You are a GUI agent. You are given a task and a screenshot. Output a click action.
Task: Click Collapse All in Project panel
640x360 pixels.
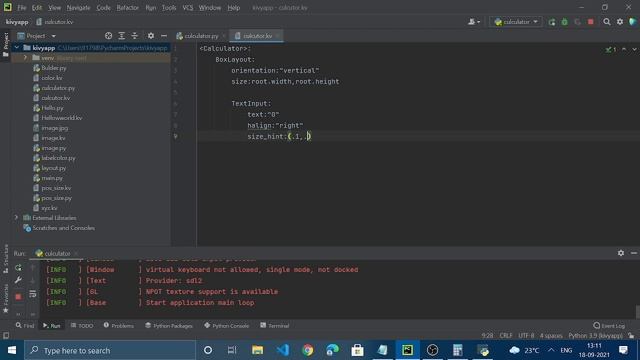pos(135,36)
